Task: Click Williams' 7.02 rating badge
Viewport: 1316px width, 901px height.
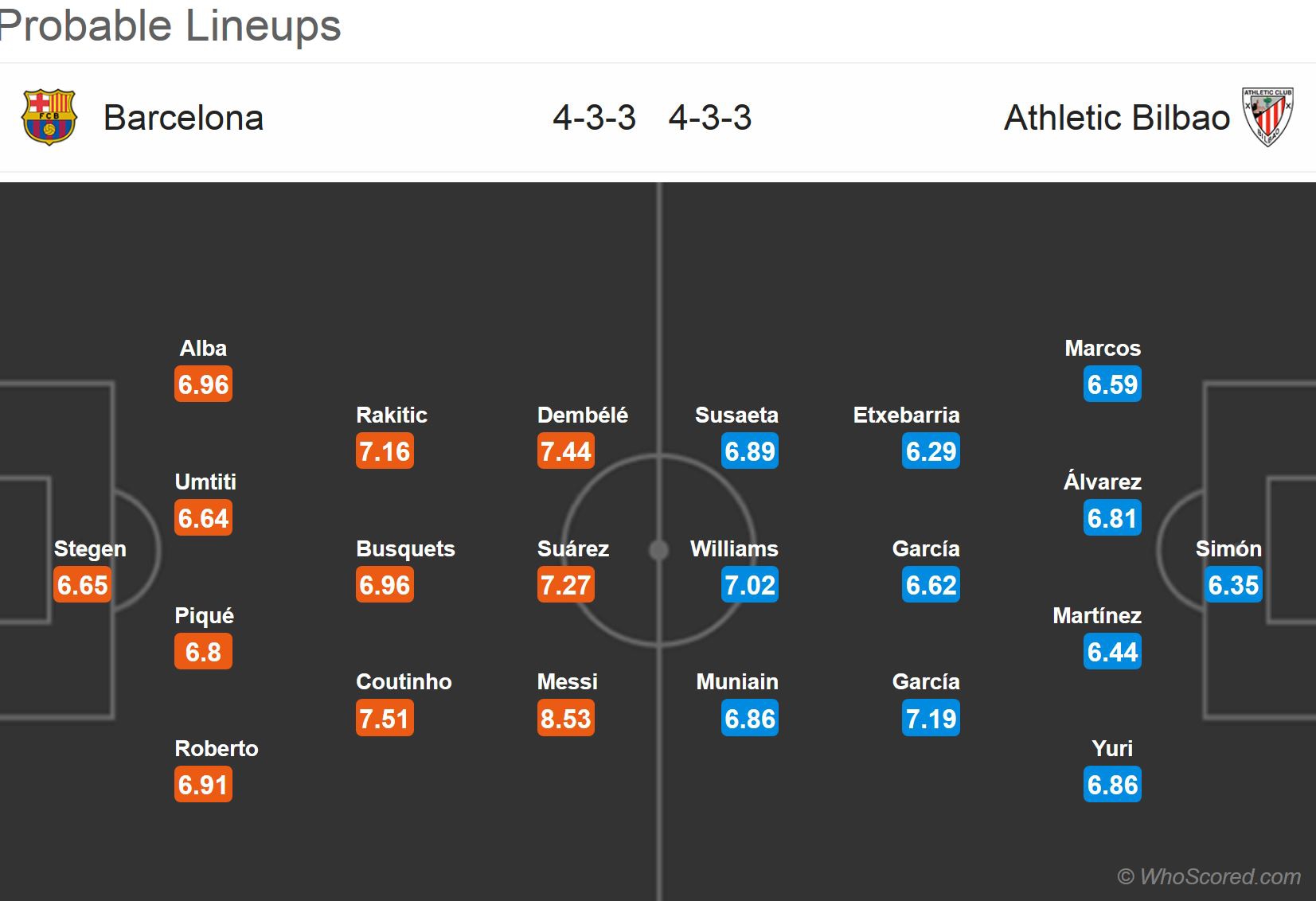Action: (x=750, y=585)
